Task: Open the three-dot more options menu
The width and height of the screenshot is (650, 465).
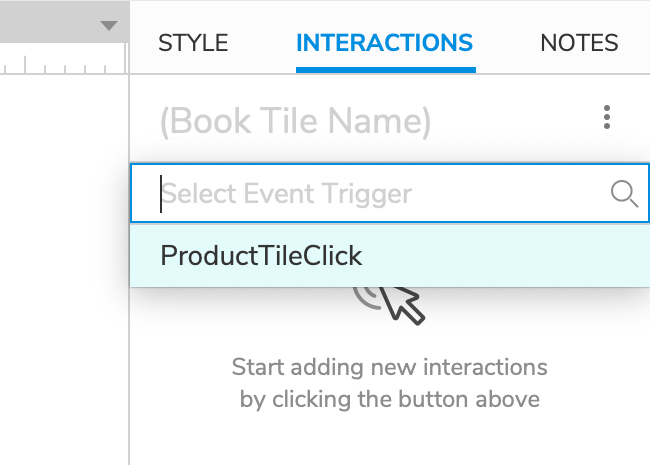Action: (606, 117)
